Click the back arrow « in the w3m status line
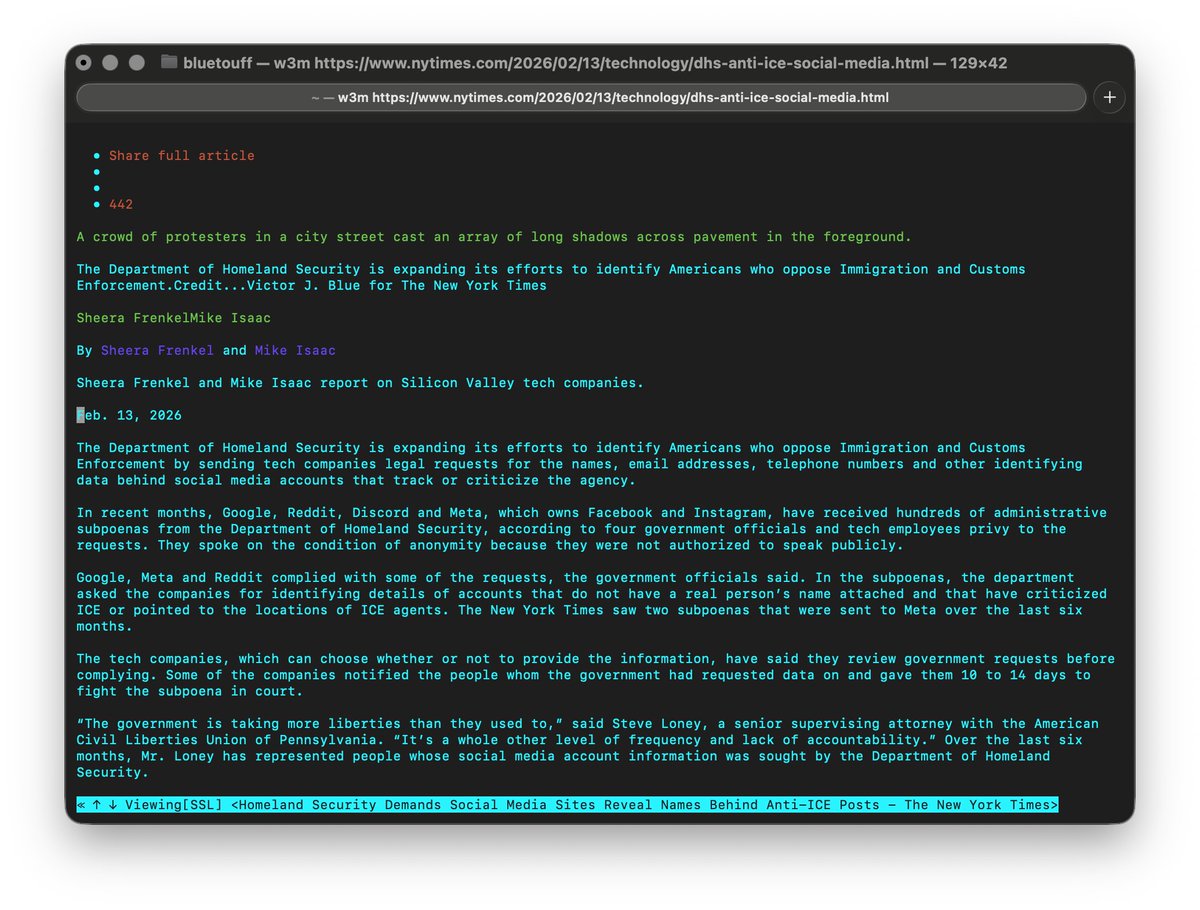Screen dimensions: 1200x910 coord(81,805)
